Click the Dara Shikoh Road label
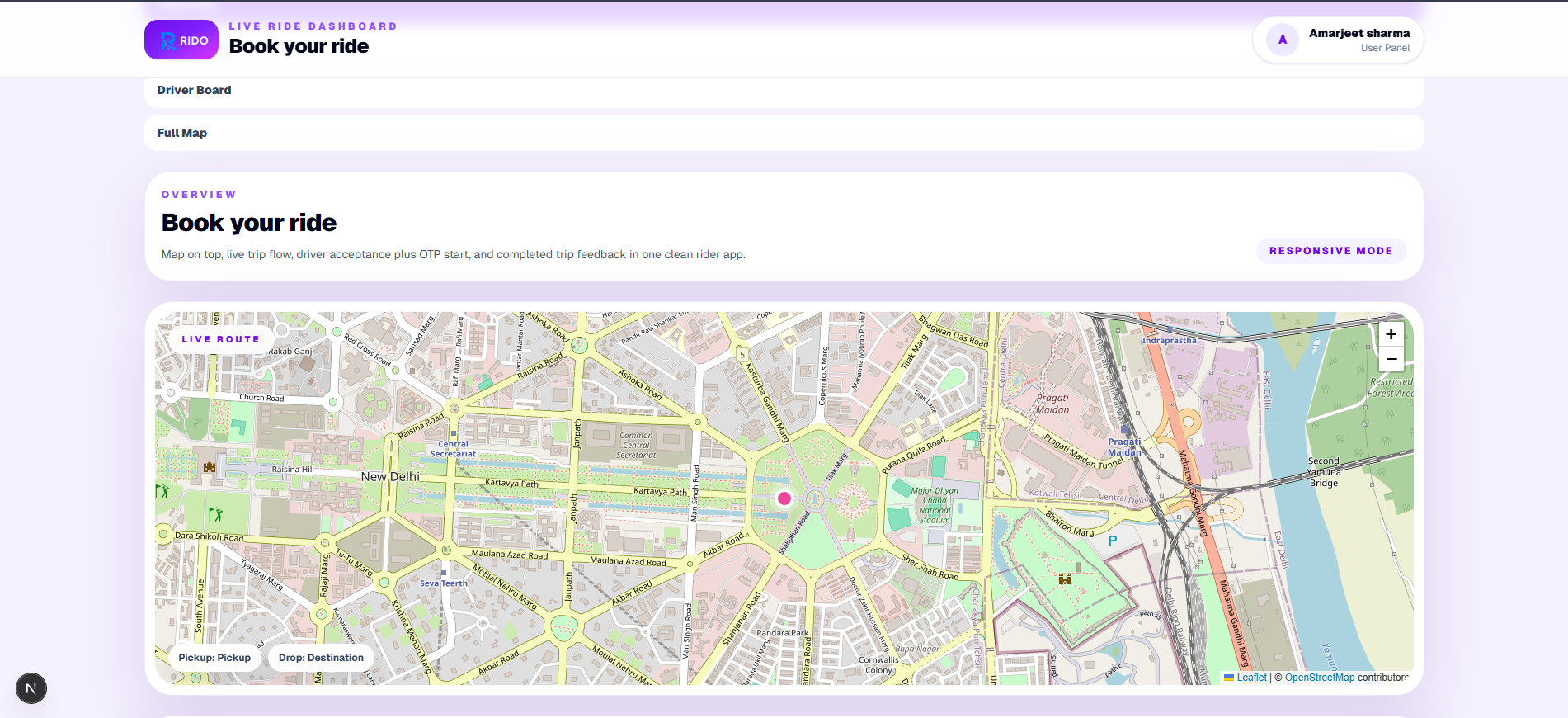The image size is (1568, 718). [x=210, y=536]
